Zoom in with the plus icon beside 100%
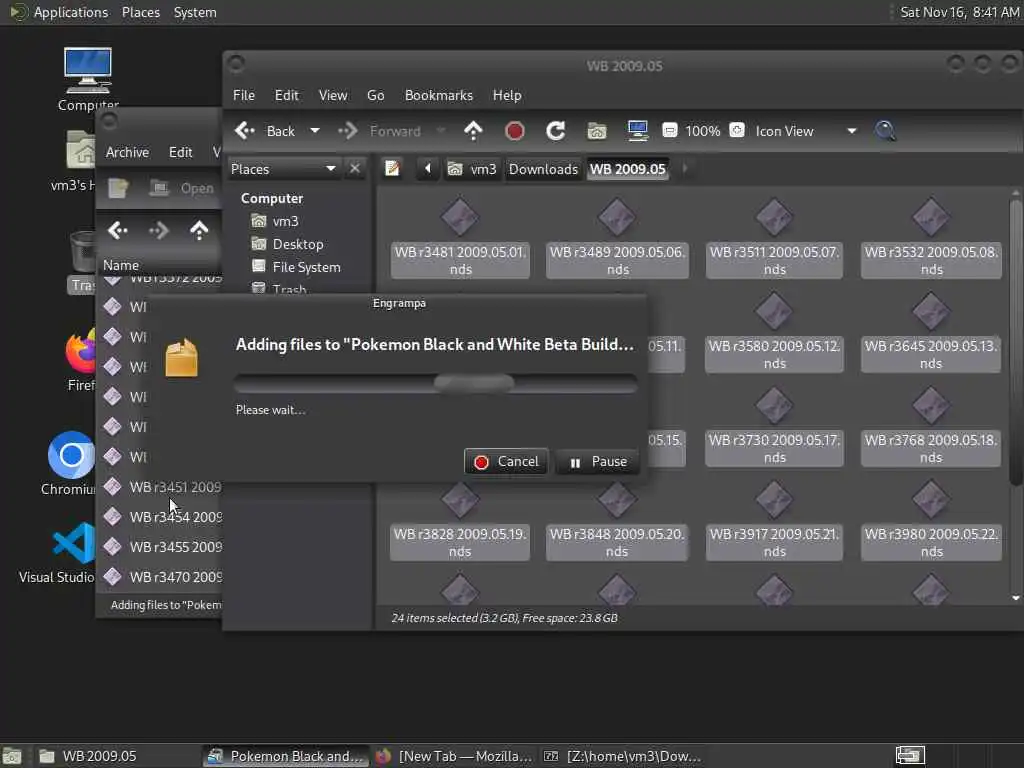1024x768 pixels. (x=737, y=130)
